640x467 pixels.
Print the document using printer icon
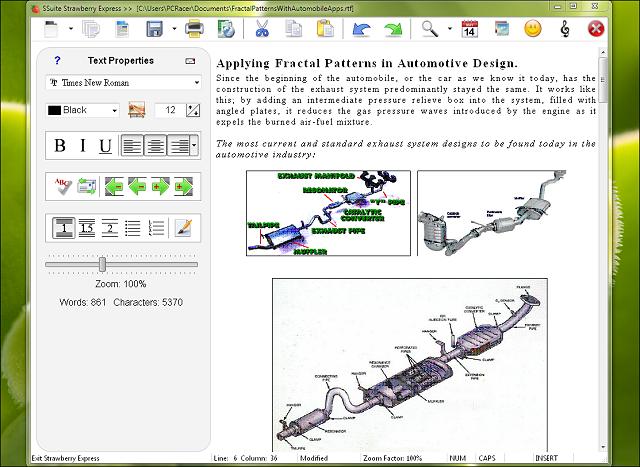[194, 29]
